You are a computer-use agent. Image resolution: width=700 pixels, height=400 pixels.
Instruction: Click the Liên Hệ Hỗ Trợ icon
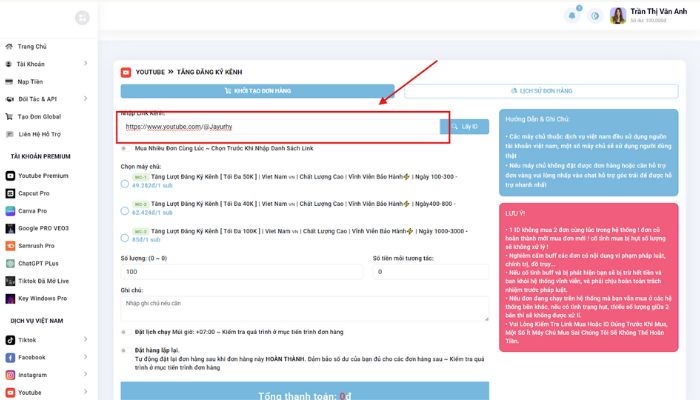9,134
